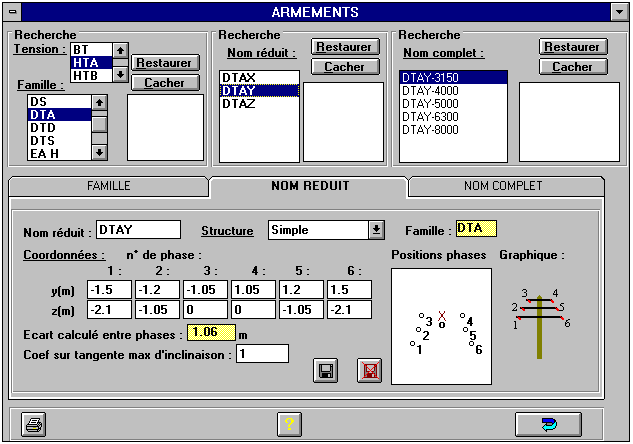Click the printer icon
The image size is (633, 444).
click(x=34, y=424)
